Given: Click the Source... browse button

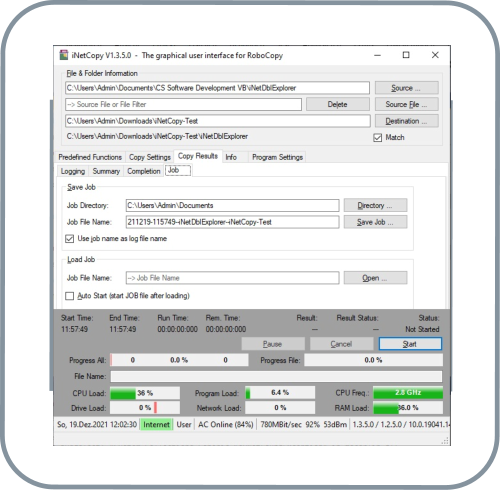Looking at the screenshot, I should (x=406, y=88).
